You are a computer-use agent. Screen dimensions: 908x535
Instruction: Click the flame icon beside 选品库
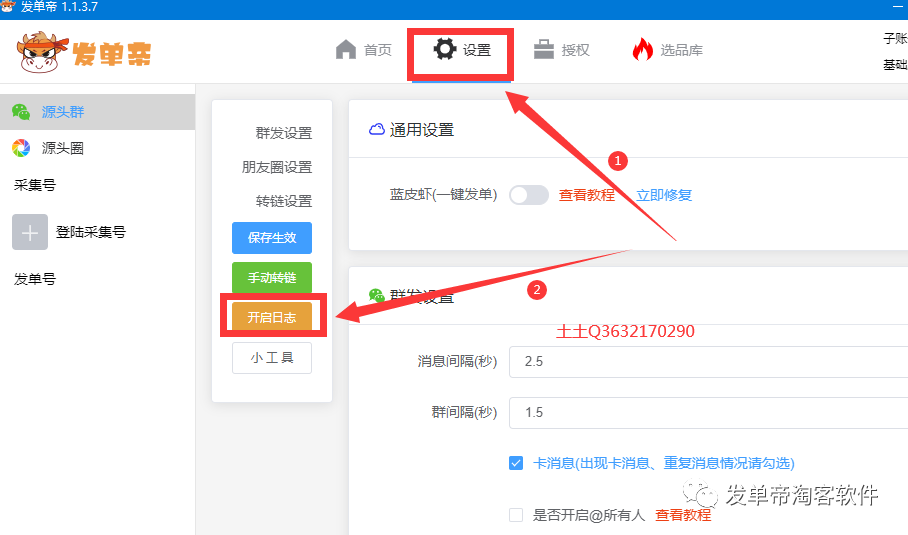point(642,49)
